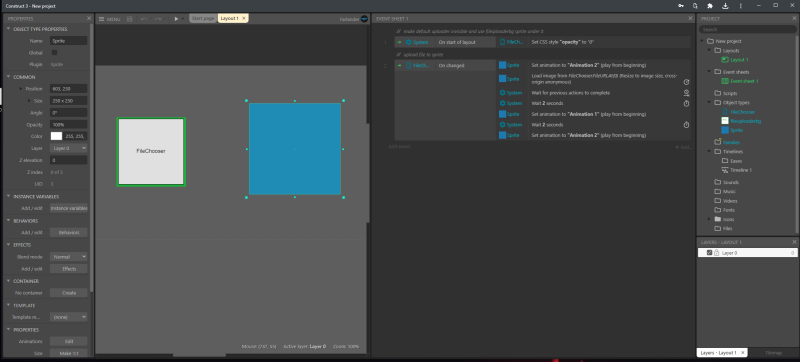Click the Z elevation input field
The image size is (800, 362).
pyautogui.click(x=68, y=160)
